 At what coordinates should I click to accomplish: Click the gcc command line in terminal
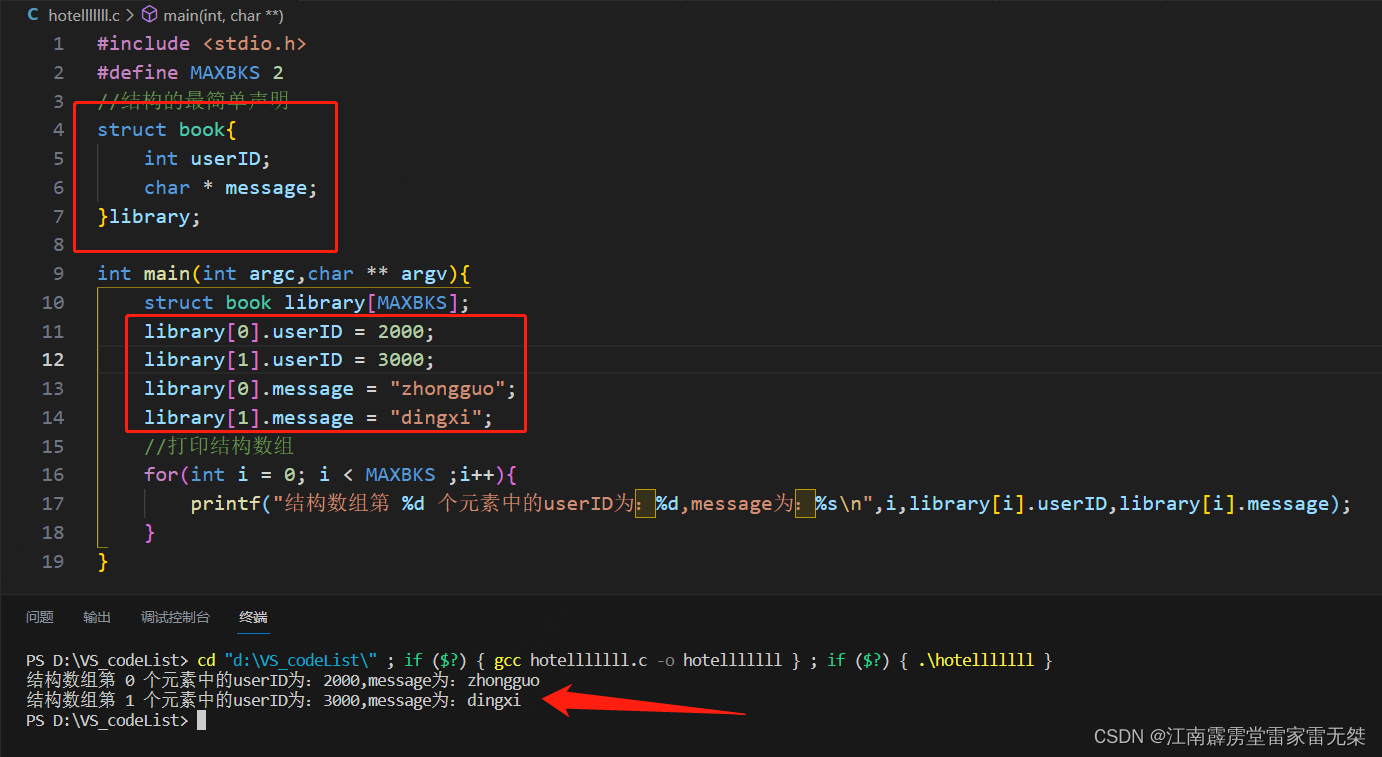point(540,660)
